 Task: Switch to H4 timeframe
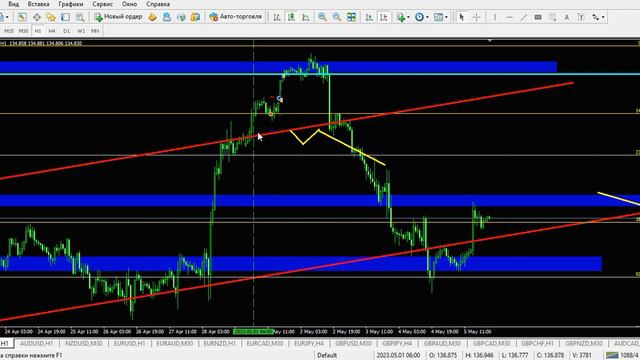coord(52,31)
